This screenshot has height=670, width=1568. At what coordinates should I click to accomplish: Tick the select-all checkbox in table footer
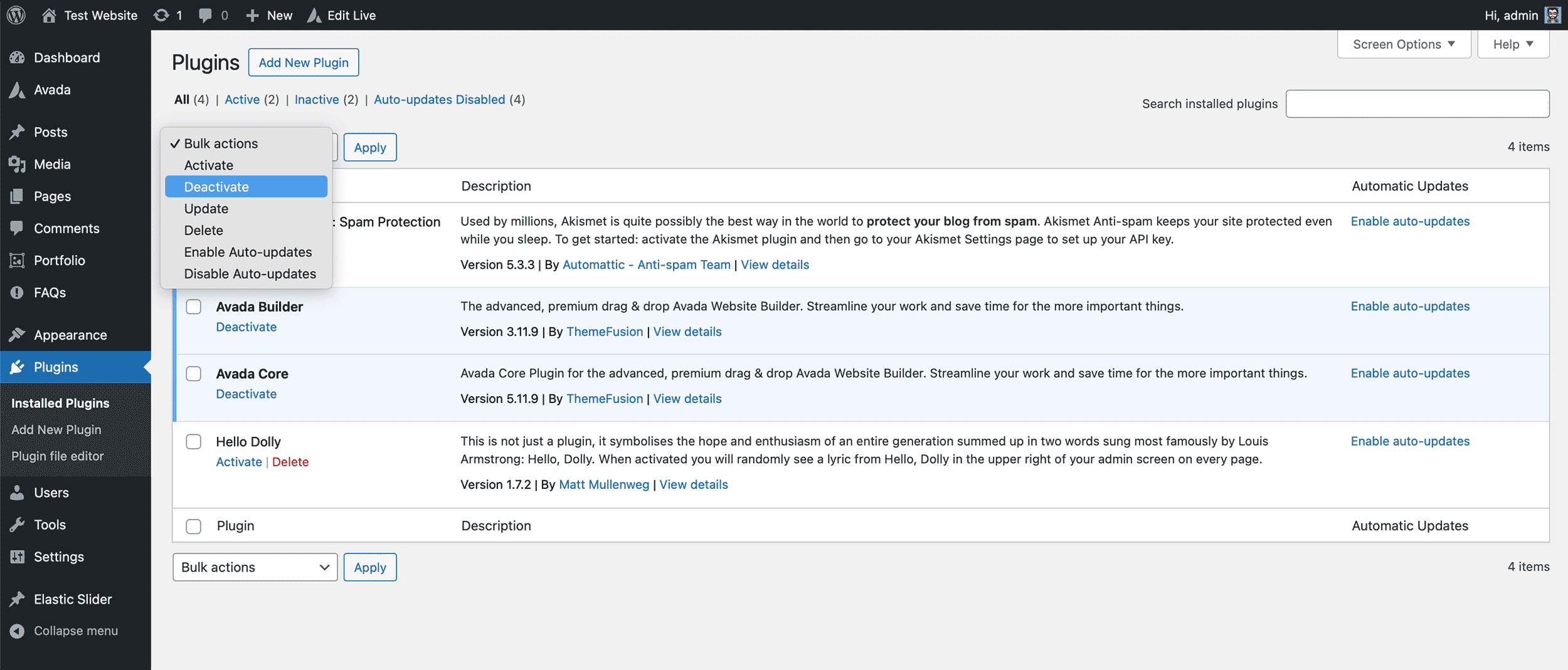(194, 526)
